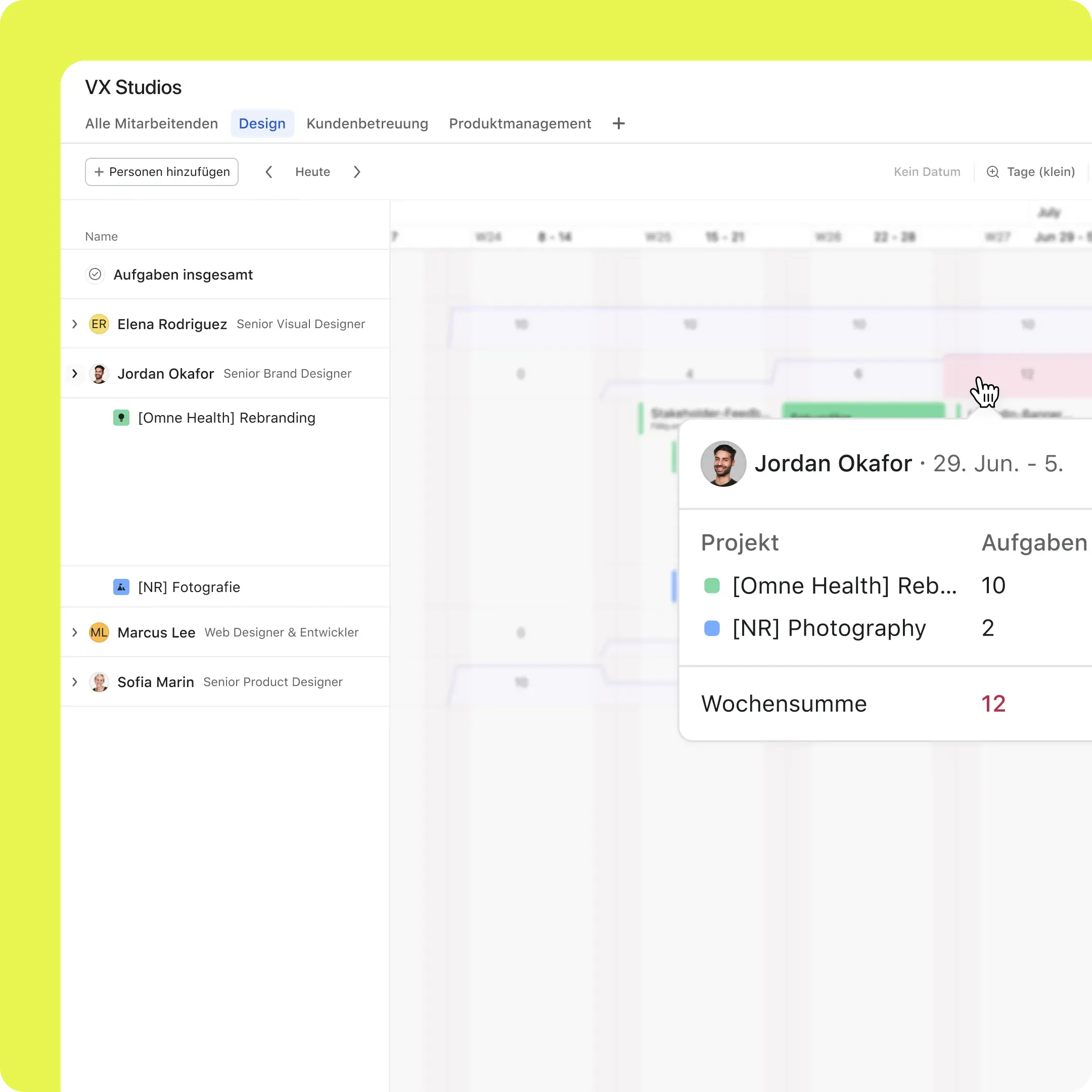Open the Tage (klein) zoom selector
Screen dimensions: 1092x1092
(1030, 172)
